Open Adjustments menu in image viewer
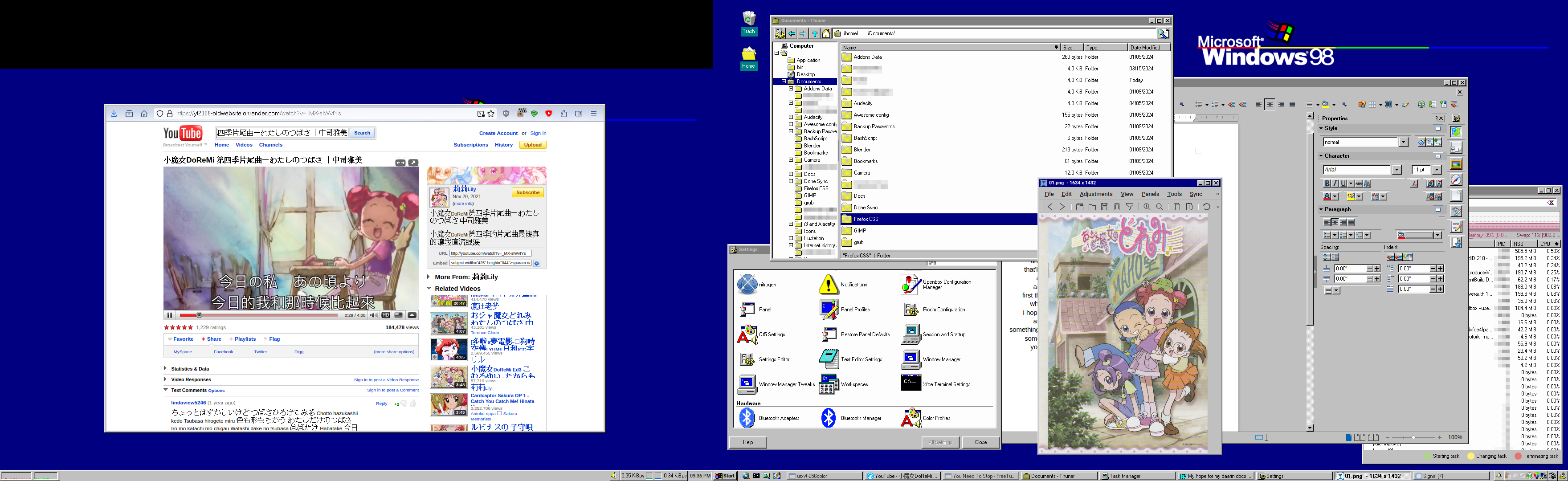 [x=1096, y=194]
